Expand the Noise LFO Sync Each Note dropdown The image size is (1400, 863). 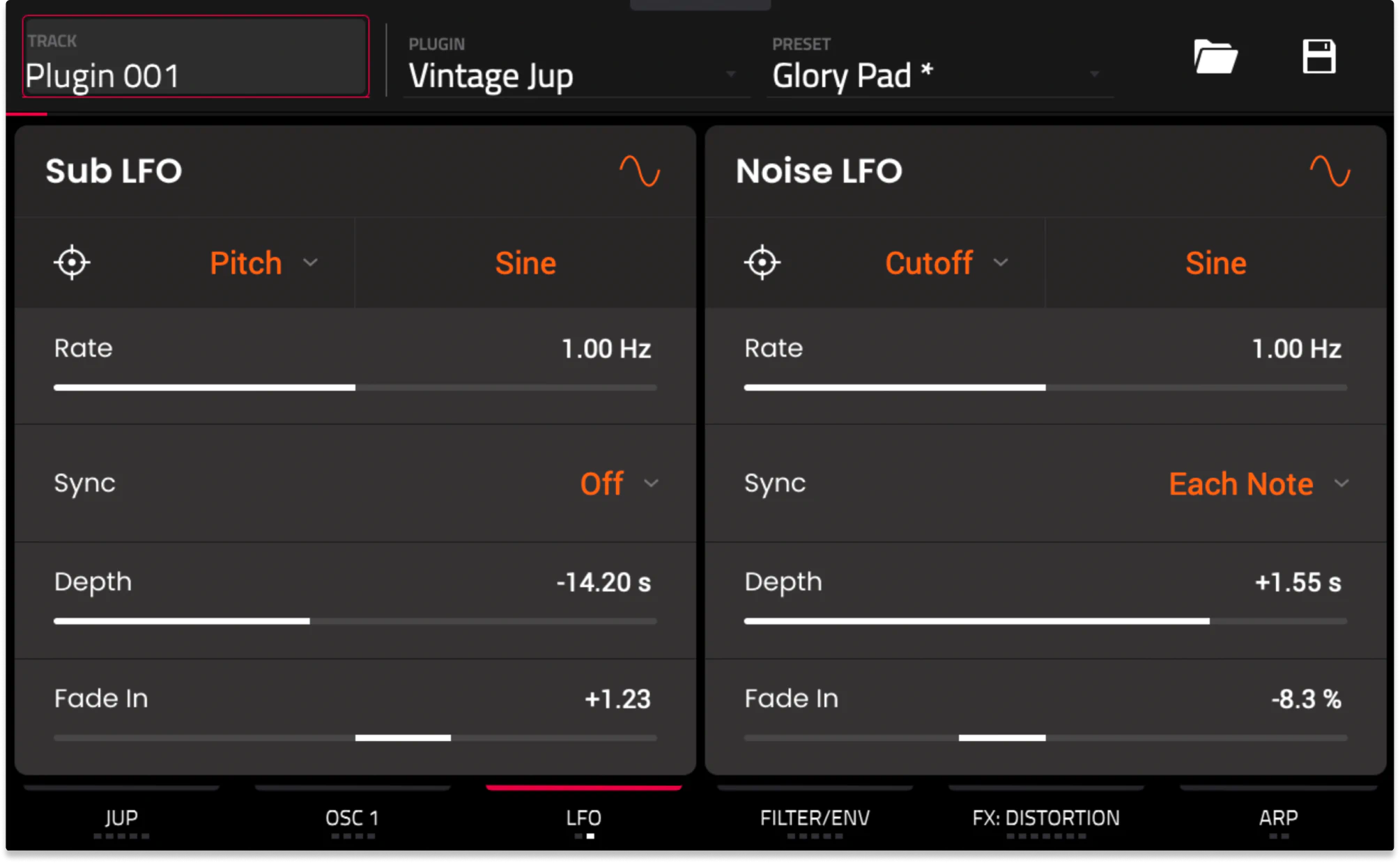(x=1259, y=483)
